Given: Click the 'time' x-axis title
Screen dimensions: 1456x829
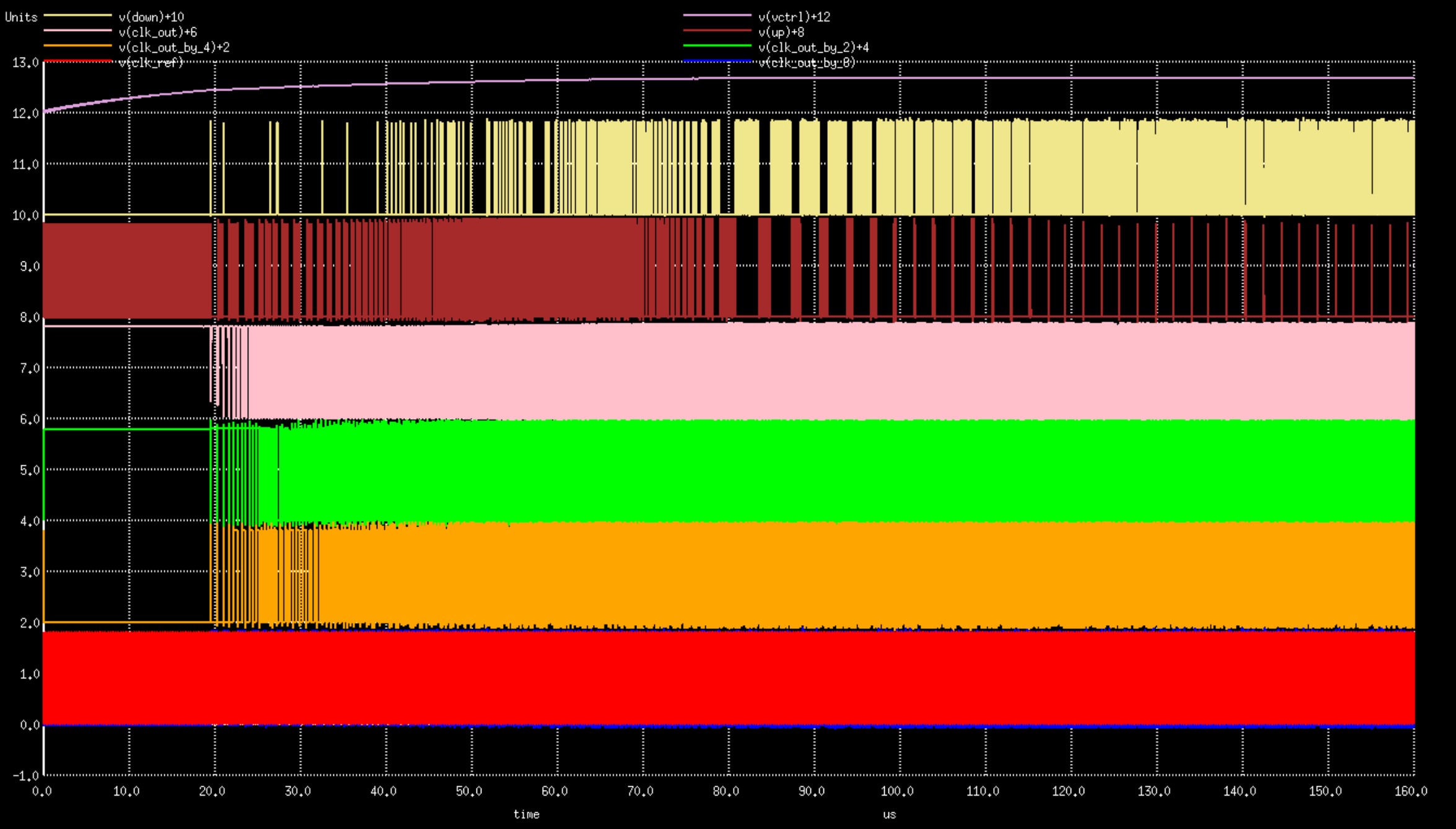Looking at the screenshot, I should 526,814.
